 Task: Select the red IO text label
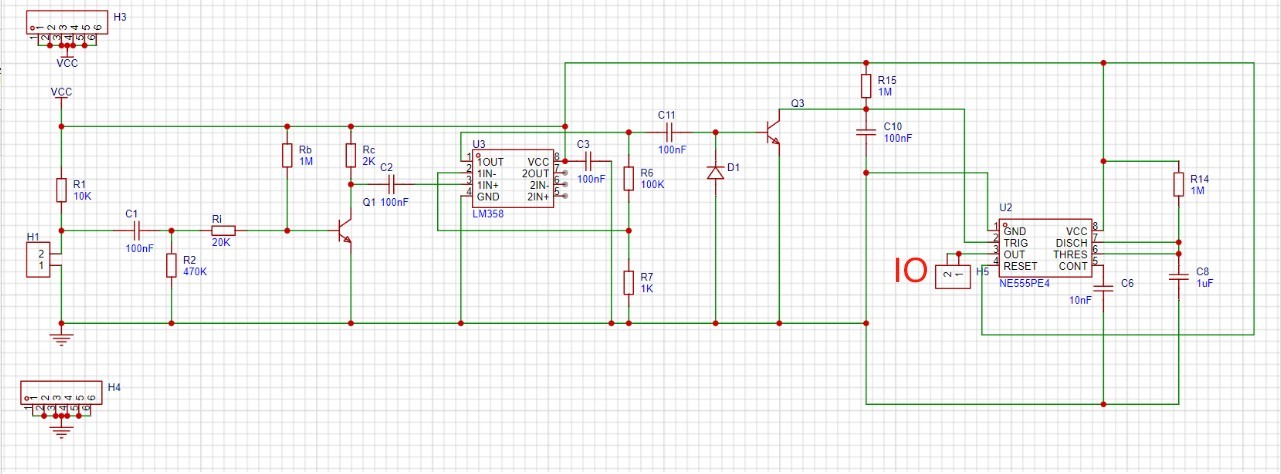(x=909, y=272)
